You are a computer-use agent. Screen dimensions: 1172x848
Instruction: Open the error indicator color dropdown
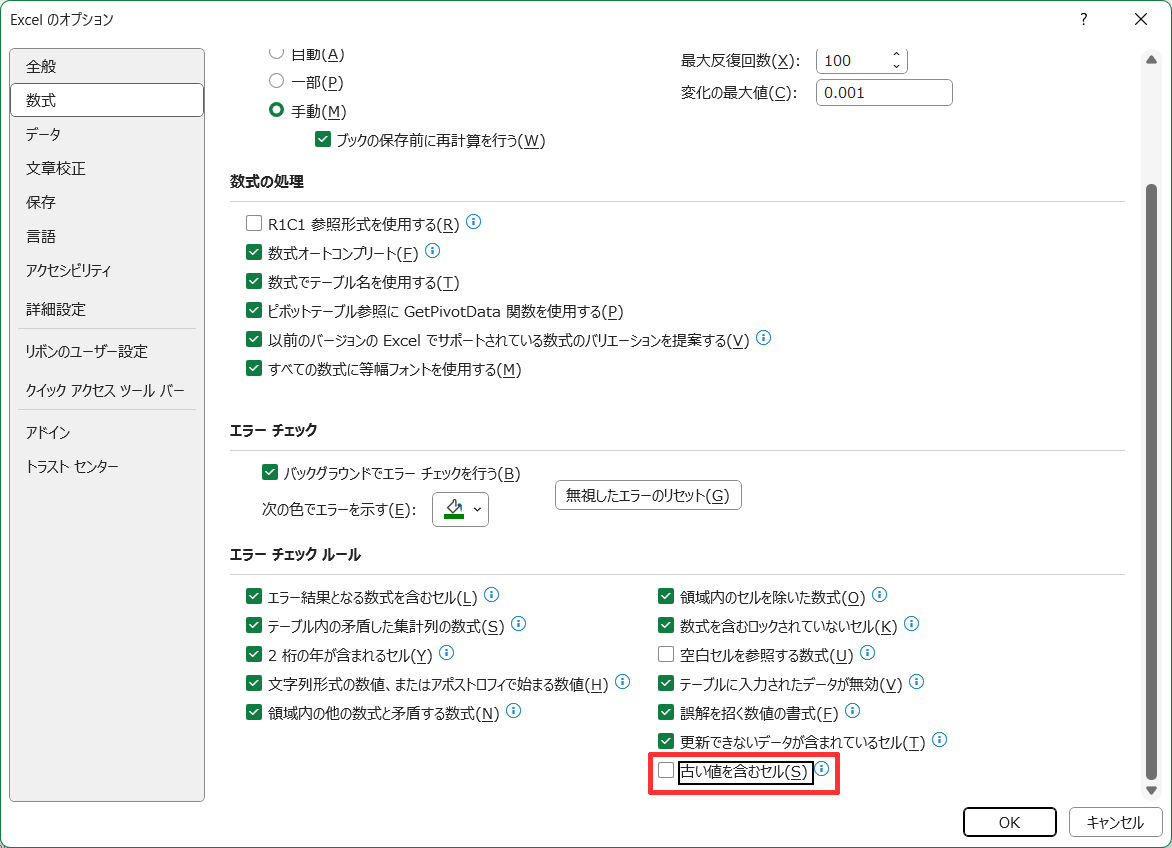pyautogui.click(x=460, y=509)
